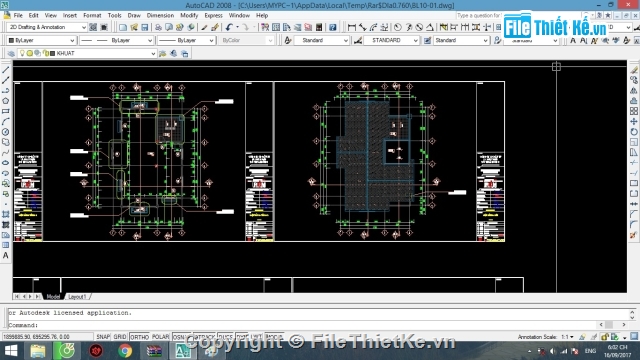Switch to the Layout1 tab
The height and width of the screenshot is (360, 640).
click(77, 297)
